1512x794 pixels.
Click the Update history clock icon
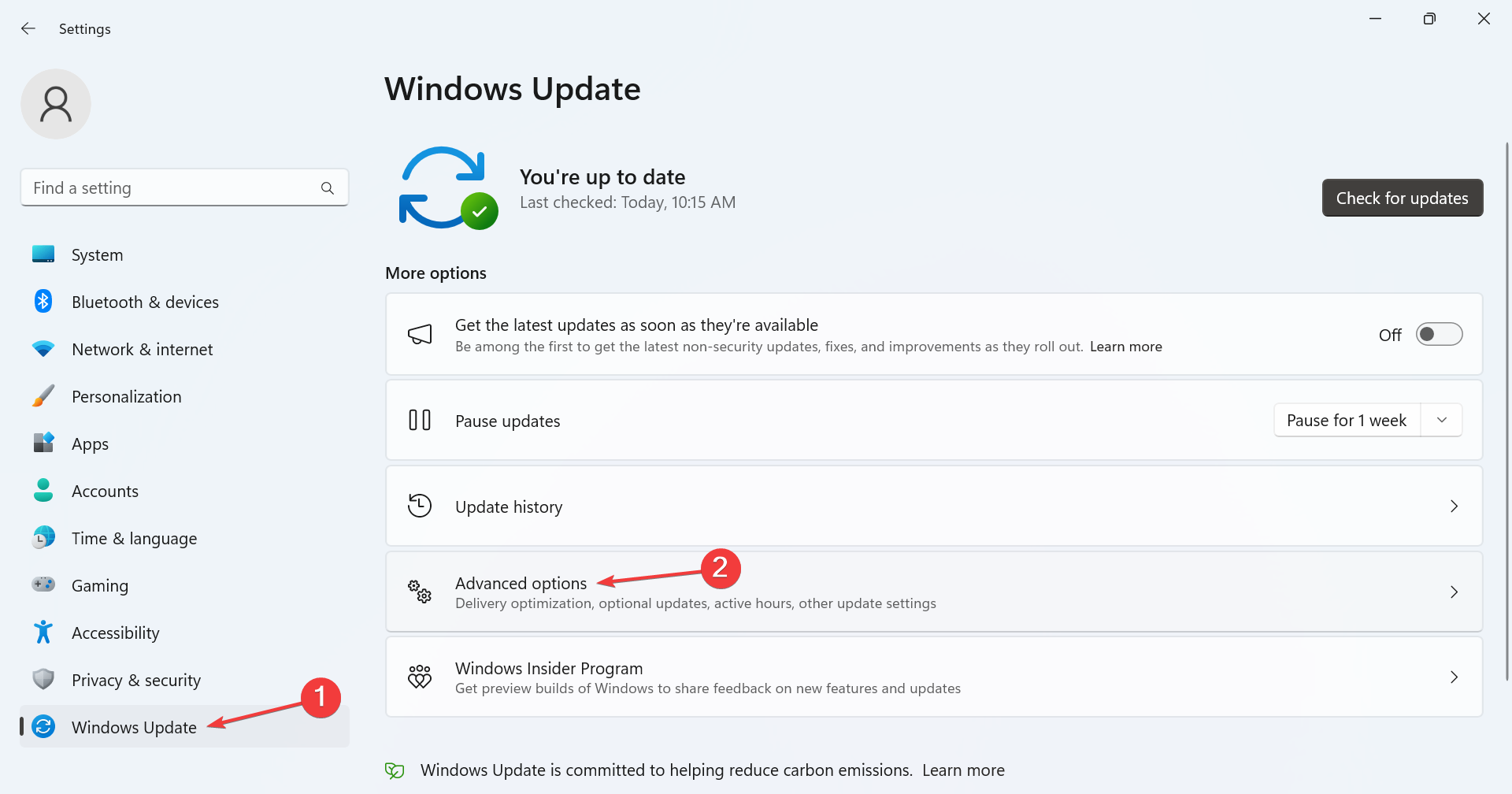[x=420, y=506]
